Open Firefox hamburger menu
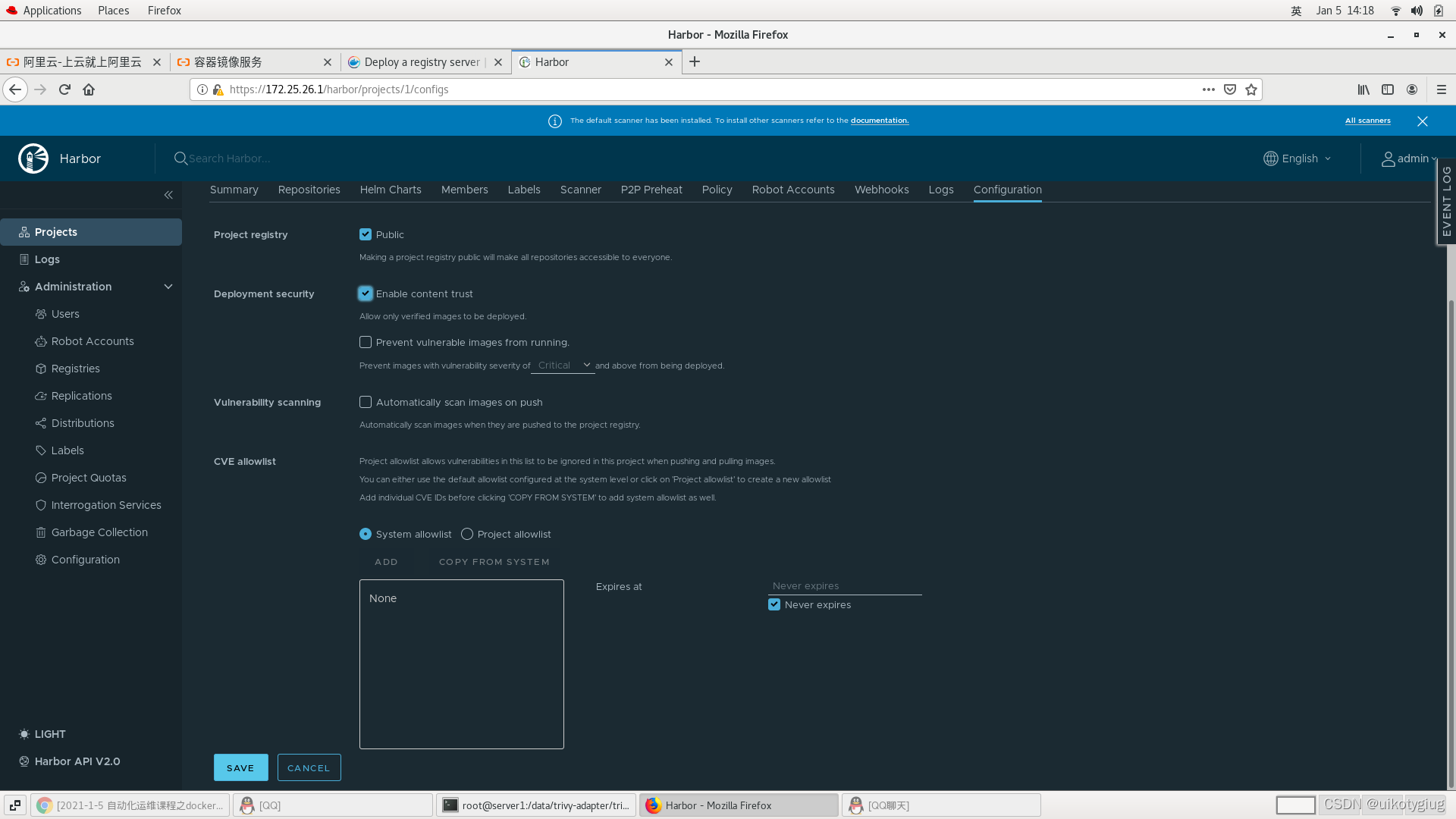 click(1442, 89)
